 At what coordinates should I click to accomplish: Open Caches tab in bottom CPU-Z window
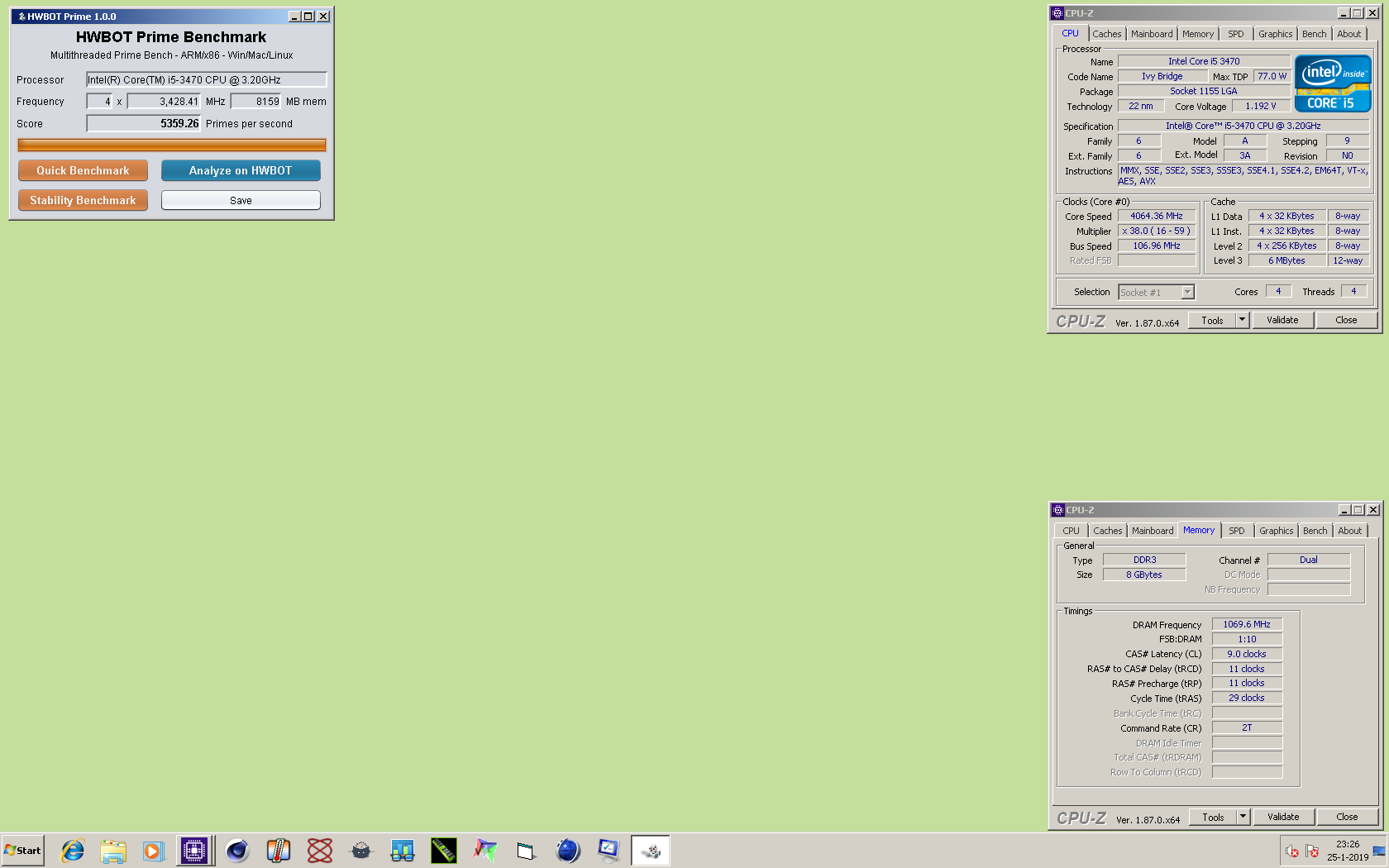(x=1108, y=531)
